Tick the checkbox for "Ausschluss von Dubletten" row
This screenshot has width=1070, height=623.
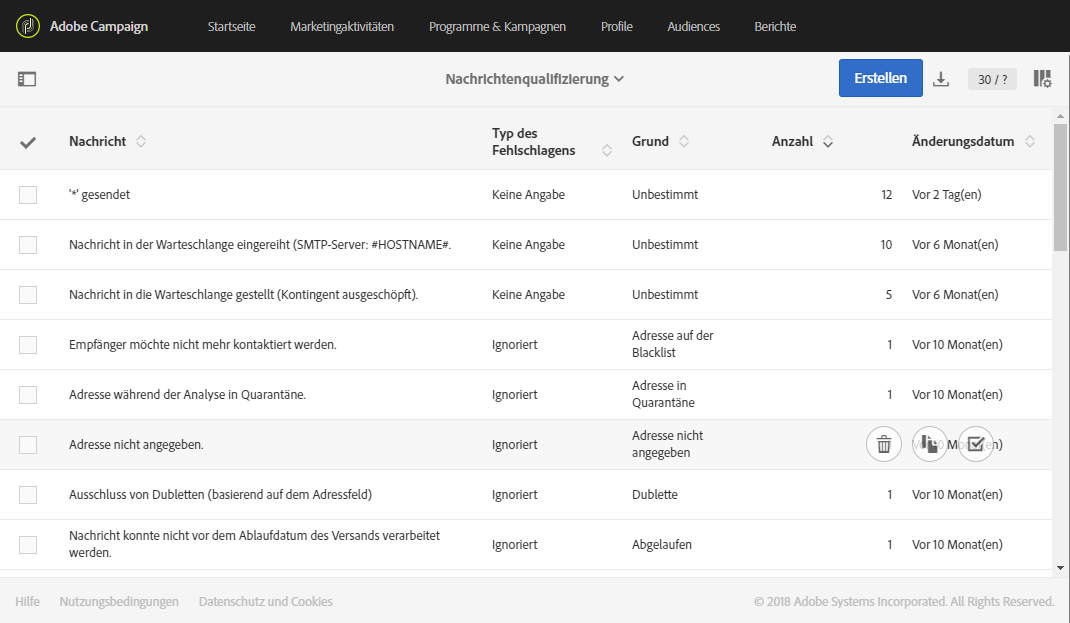click(28, 495)
